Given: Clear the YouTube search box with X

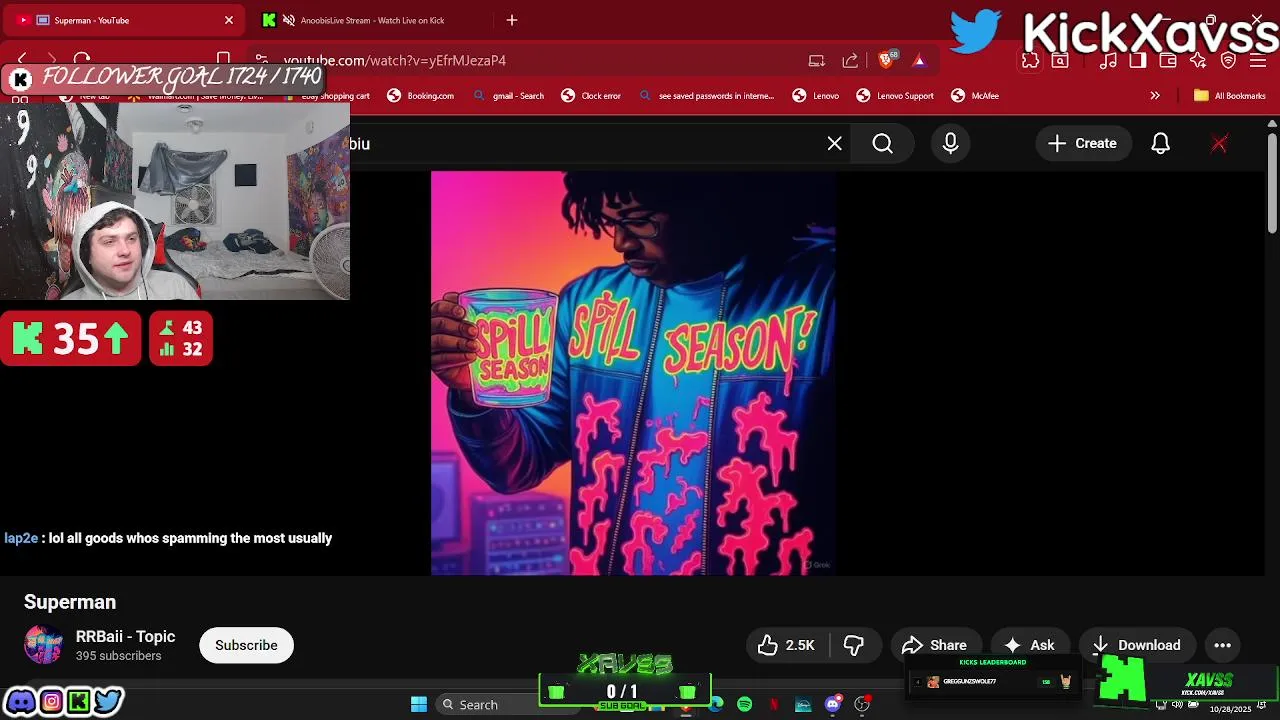Looking at the screenshot, I should (x=835, y=144).
